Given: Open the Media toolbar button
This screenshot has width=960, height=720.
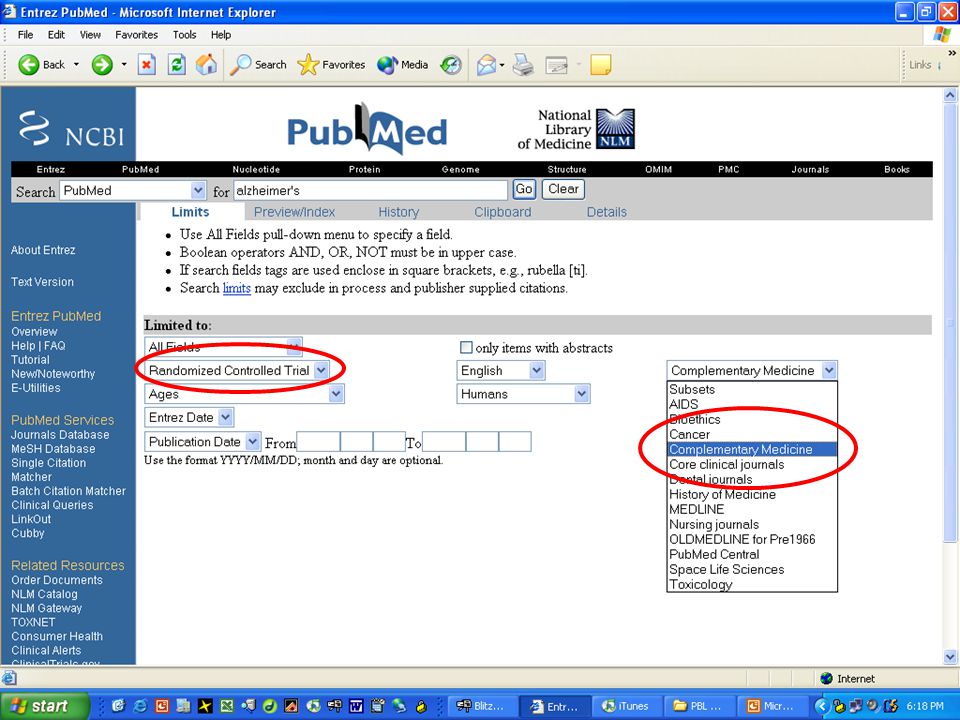Looking at the screenshot, I should pyautogui.click(x=402, y=64).
